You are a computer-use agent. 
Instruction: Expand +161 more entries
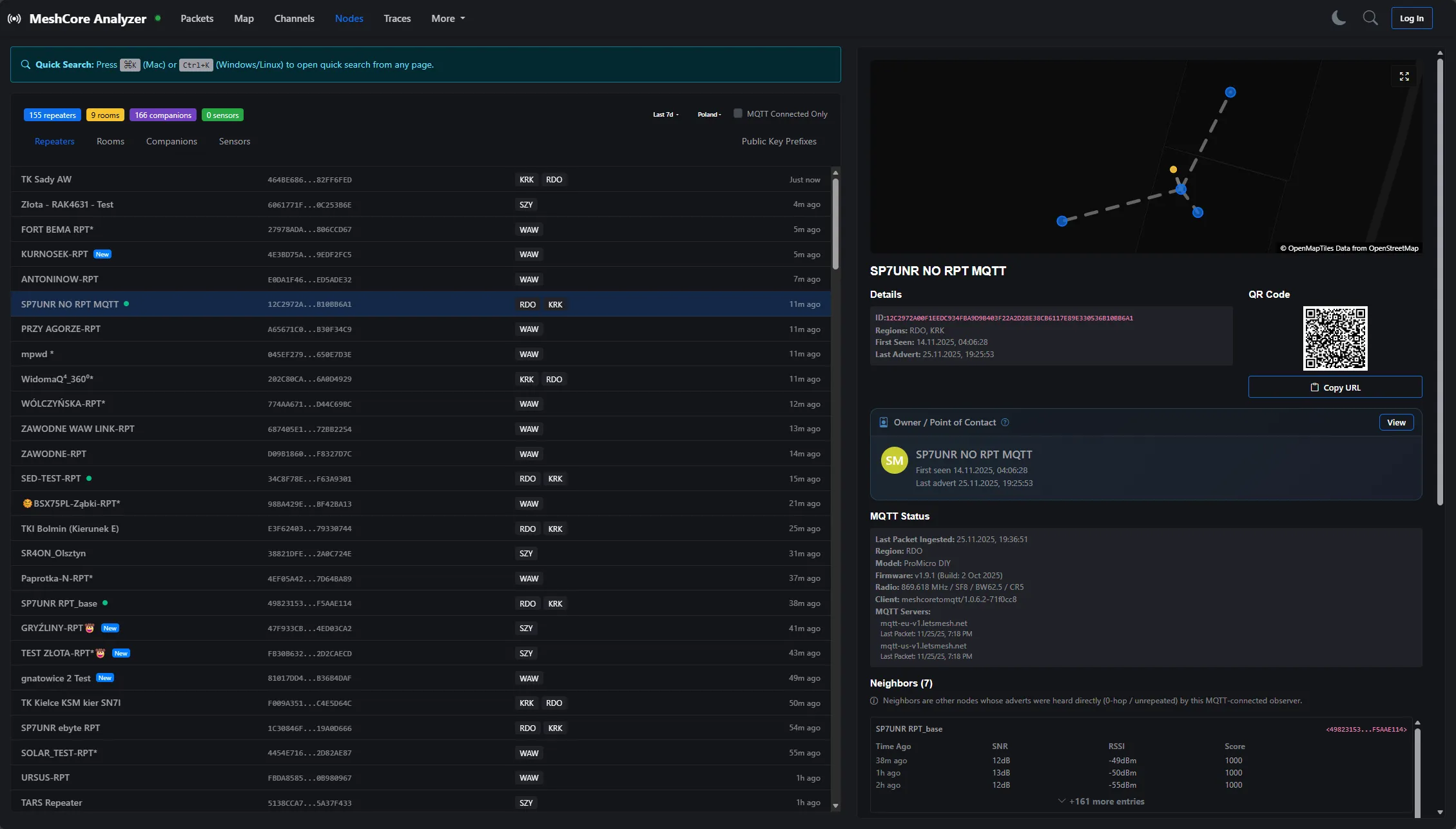1101,801
